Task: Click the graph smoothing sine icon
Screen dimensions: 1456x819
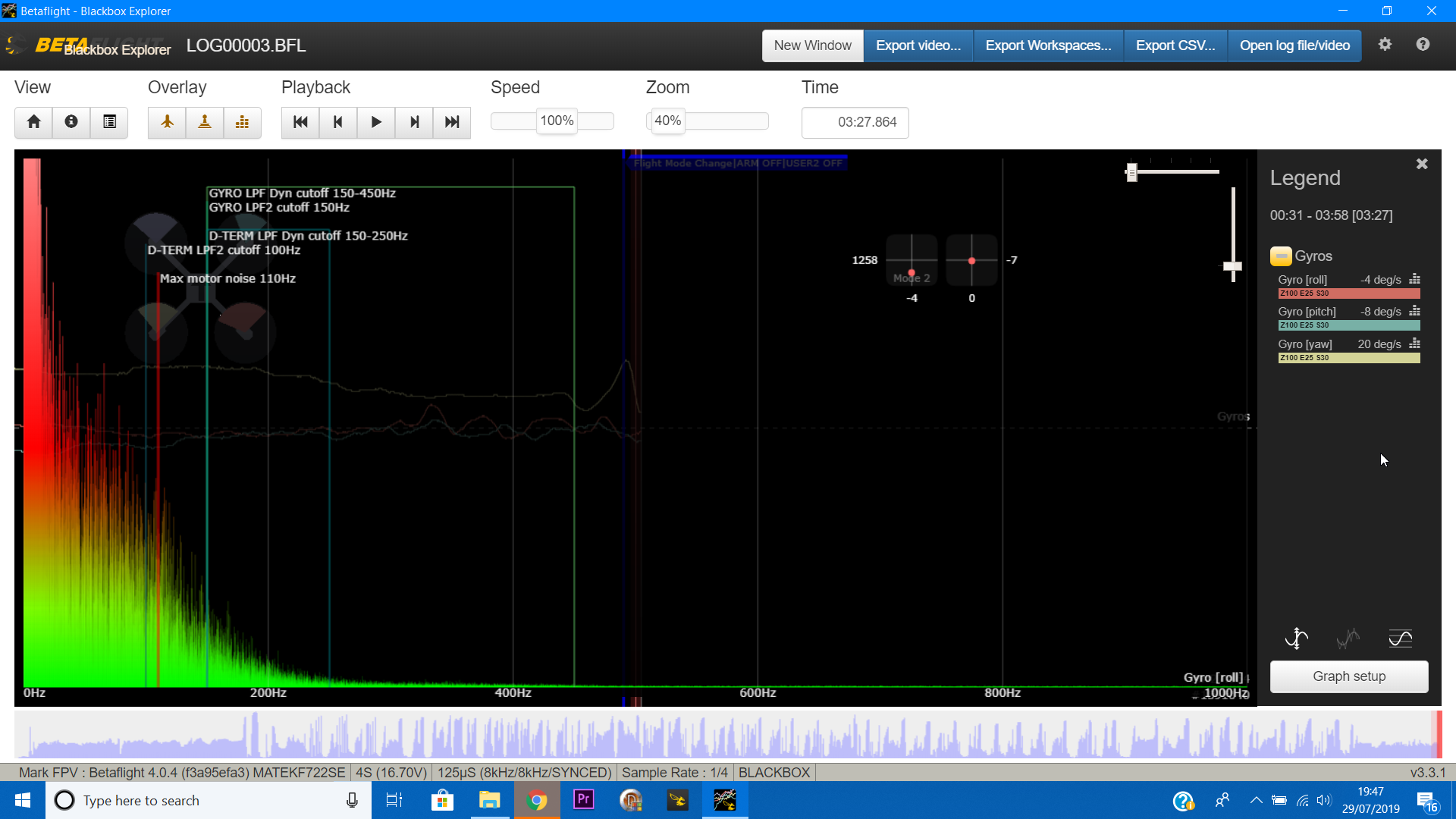Action: point(1400,639)
